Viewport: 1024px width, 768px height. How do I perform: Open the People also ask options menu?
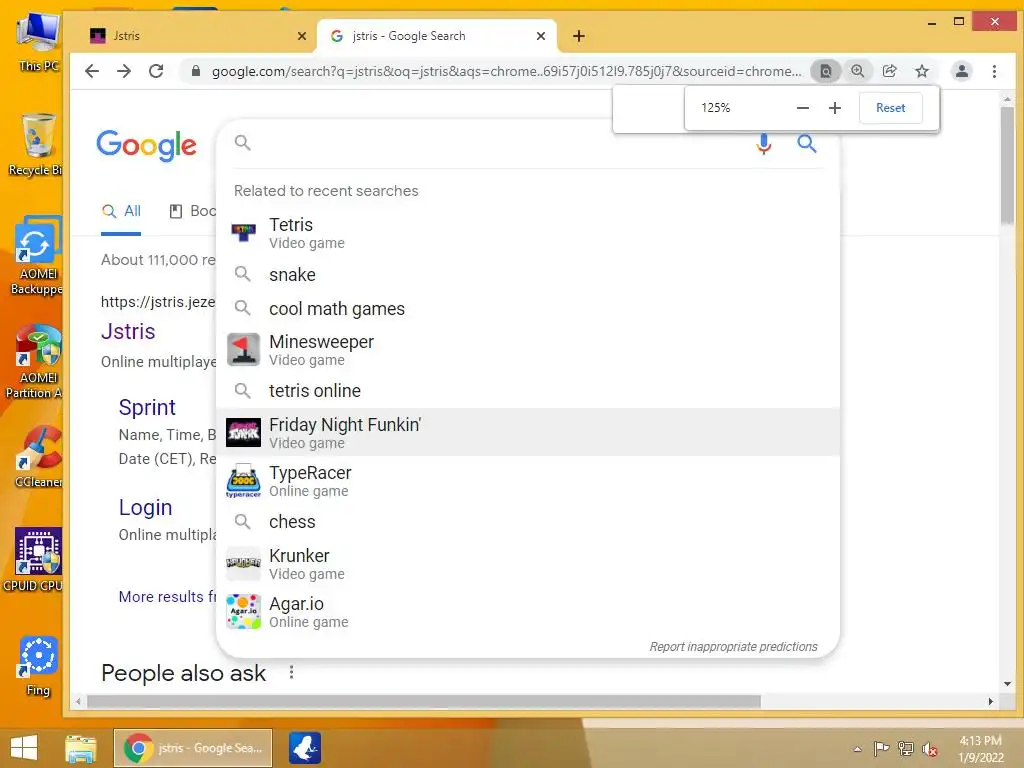pyautogui.click(x=291, y=672)
